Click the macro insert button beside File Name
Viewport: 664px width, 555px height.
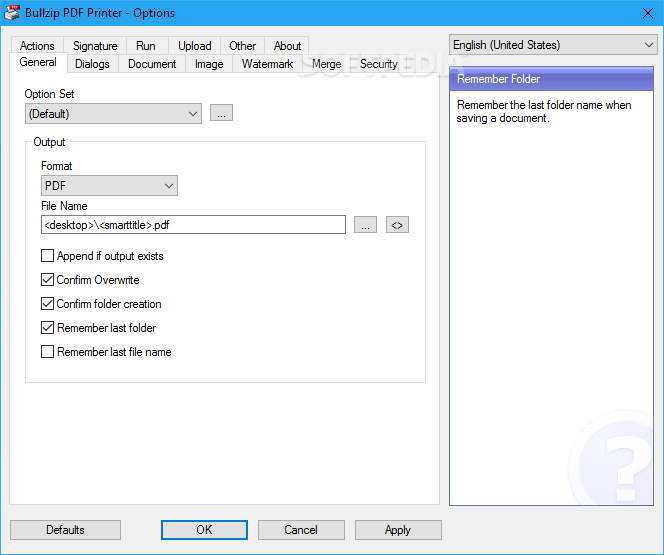[x=397, y=225]
